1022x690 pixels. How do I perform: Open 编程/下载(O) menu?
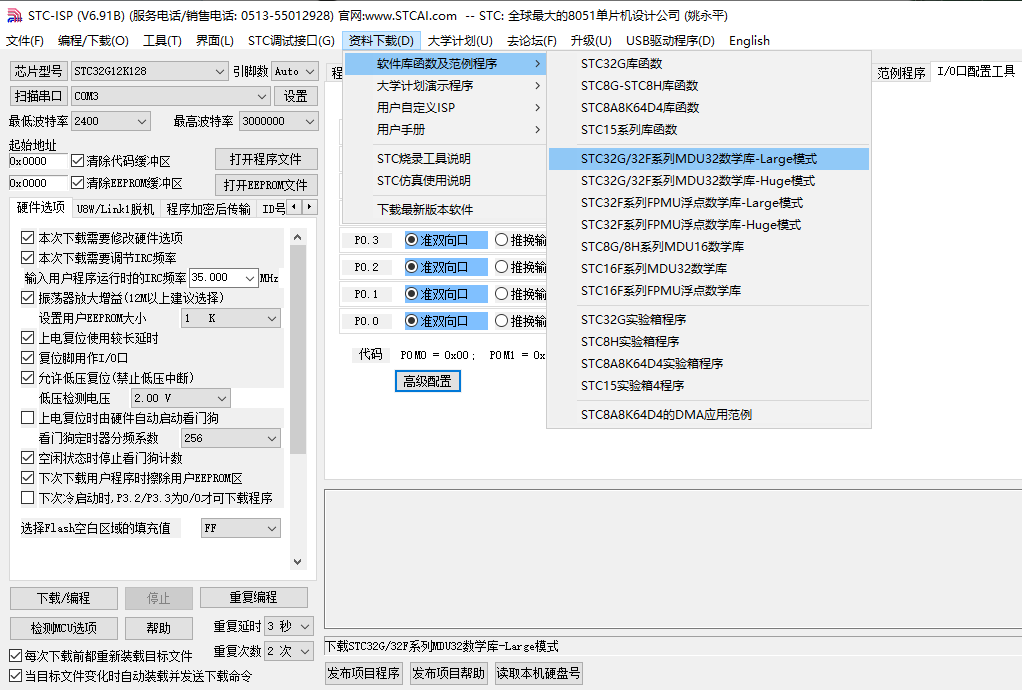pos(93,40)
